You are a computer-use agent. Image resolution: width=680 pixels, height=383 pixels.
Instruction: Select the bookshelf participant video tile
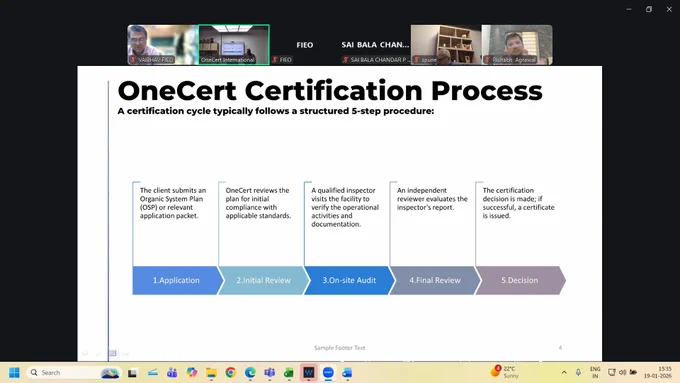446,45
